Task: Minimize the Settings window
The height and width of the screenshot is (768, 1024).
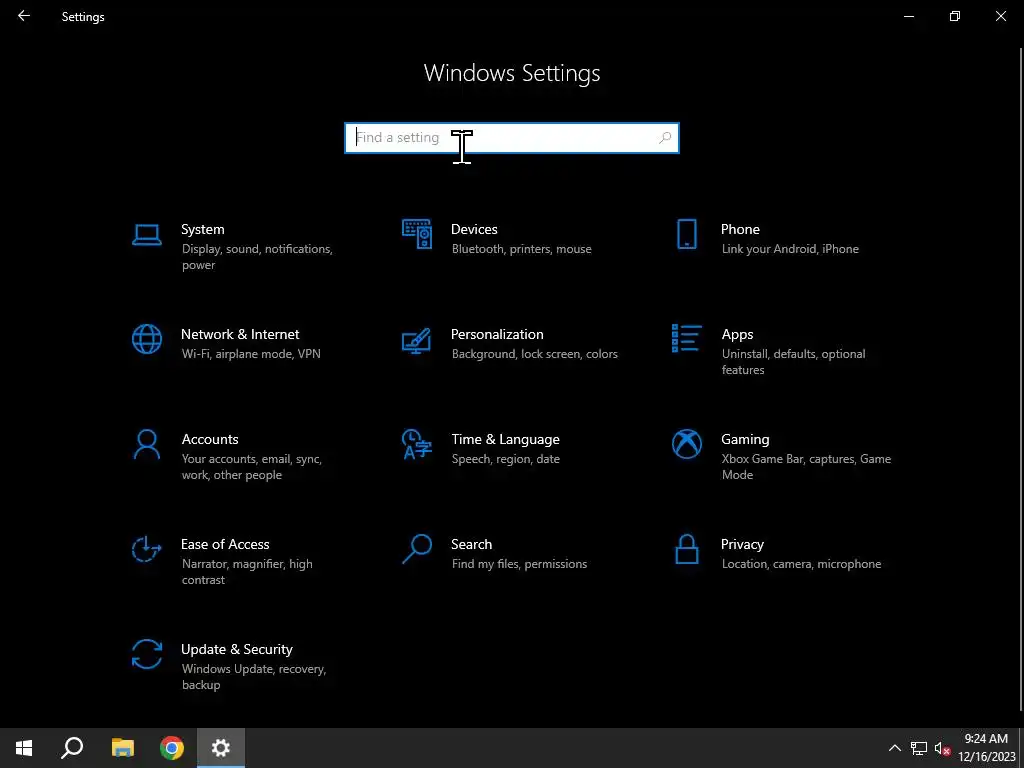Action: [x=909, y=16]
